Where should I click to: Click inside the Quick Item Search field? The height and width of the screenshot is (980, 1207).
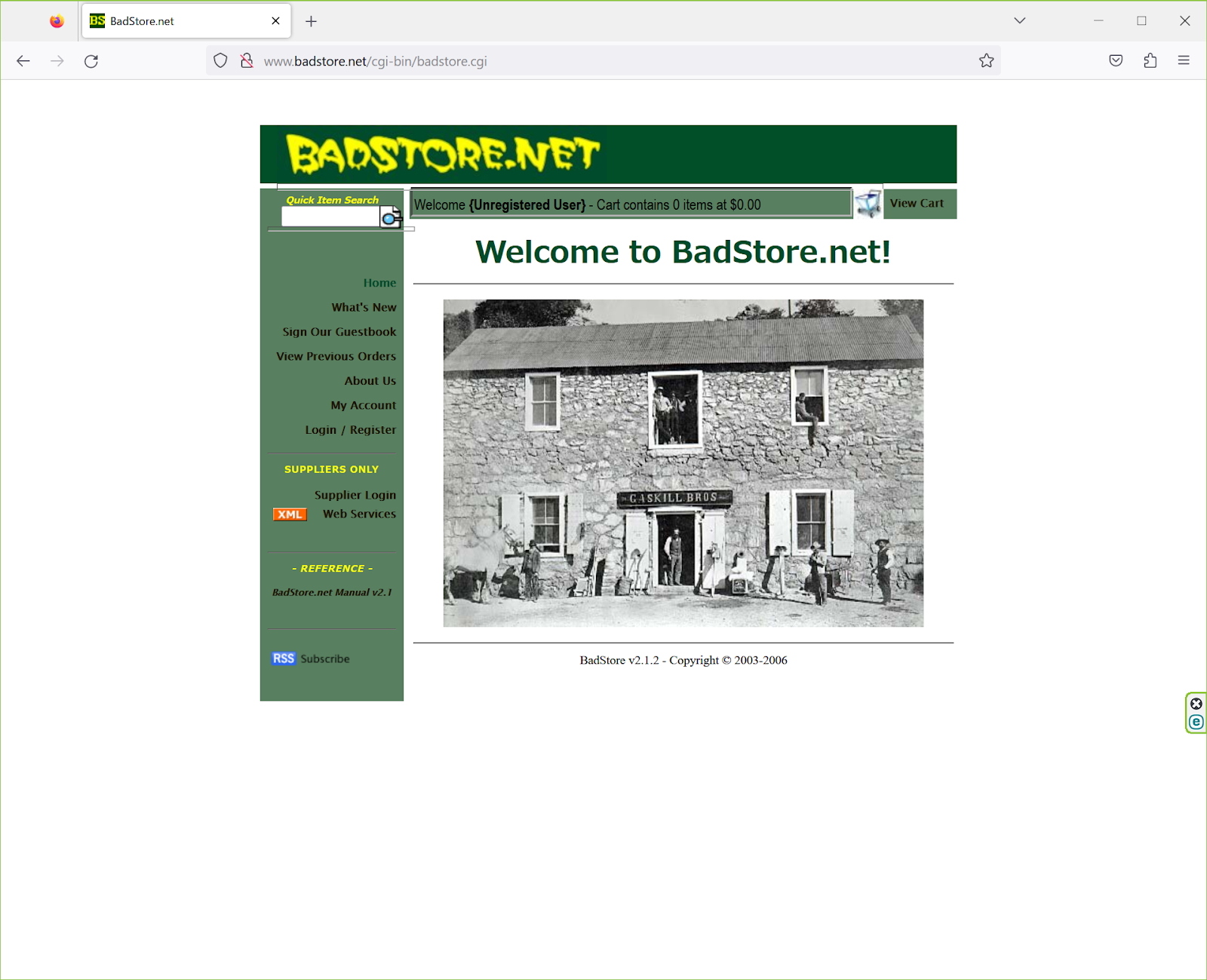[330, 217]
